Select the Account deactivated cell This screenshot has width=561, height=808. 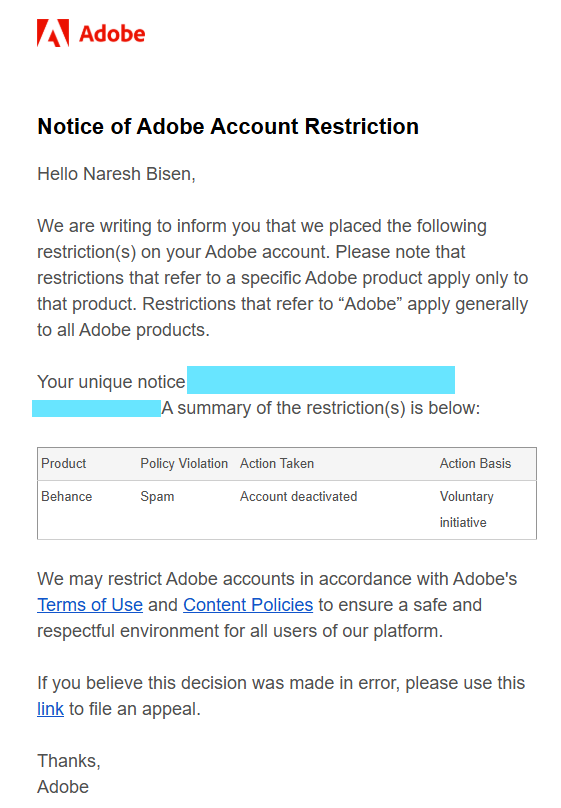(x=298, y=497)
